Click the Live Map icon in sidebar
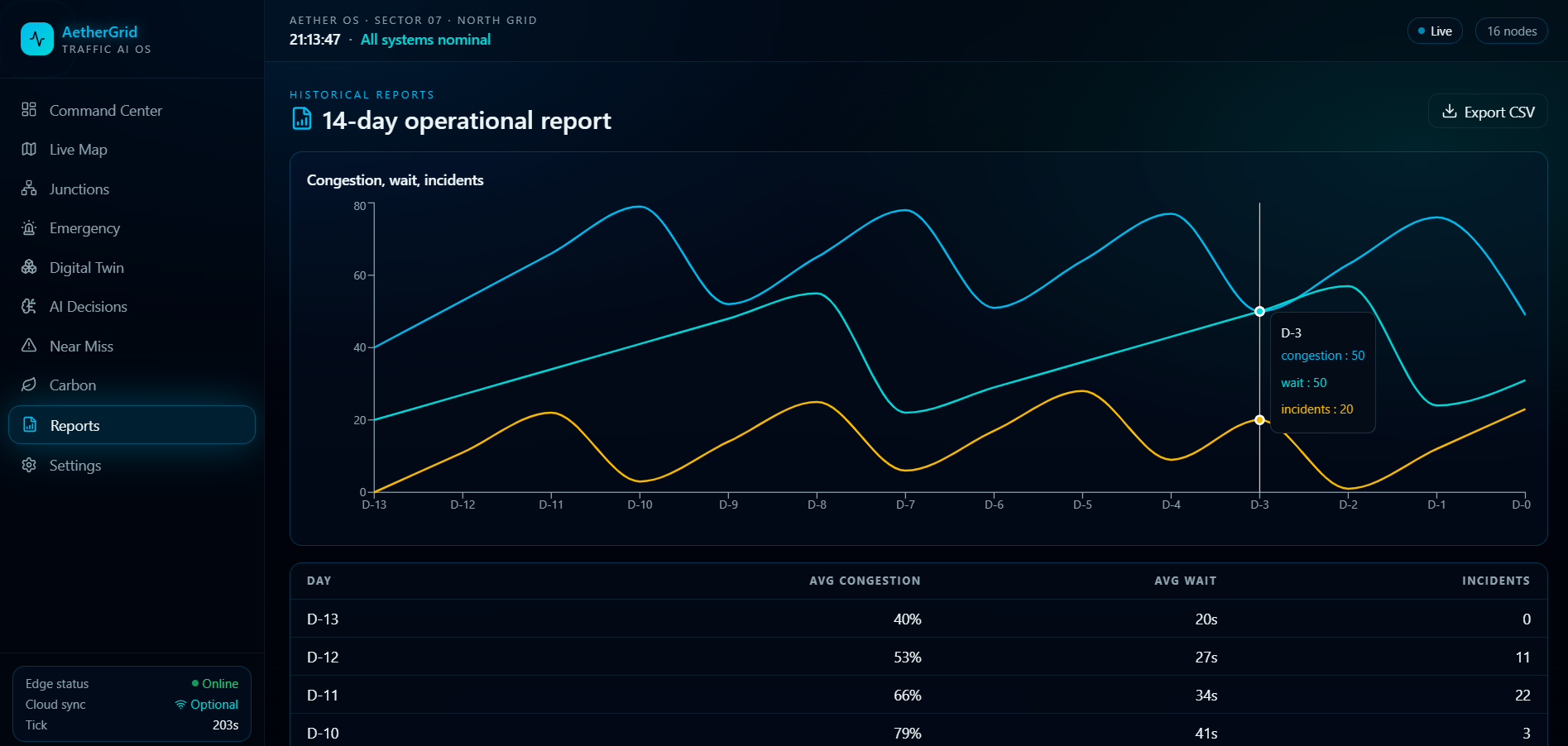This screenshot has width=1568, height=746. click(x=29, y=149)
